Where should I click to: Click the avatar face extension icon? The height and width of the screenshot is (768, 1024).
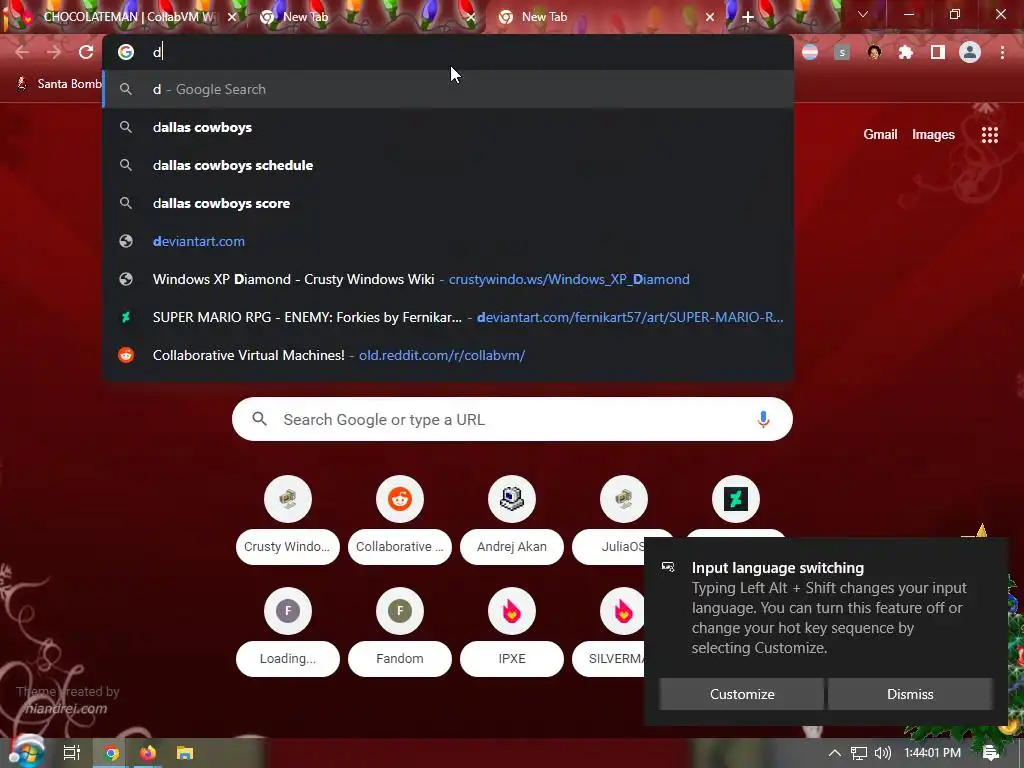pyautogui.click(x=874, y=52)
